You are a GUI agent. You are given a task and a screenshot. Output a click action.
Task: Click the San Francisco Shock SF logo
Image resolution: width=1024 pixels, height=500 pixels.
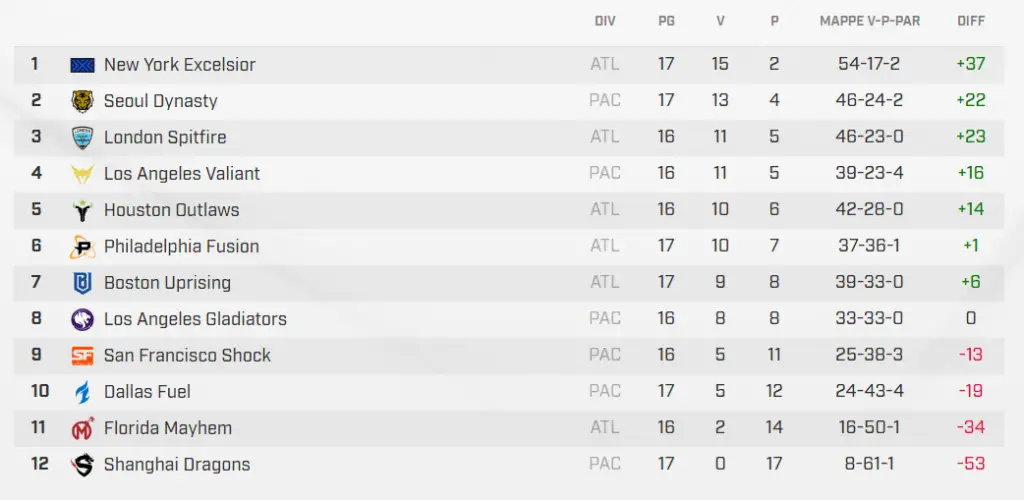(82, 356)
